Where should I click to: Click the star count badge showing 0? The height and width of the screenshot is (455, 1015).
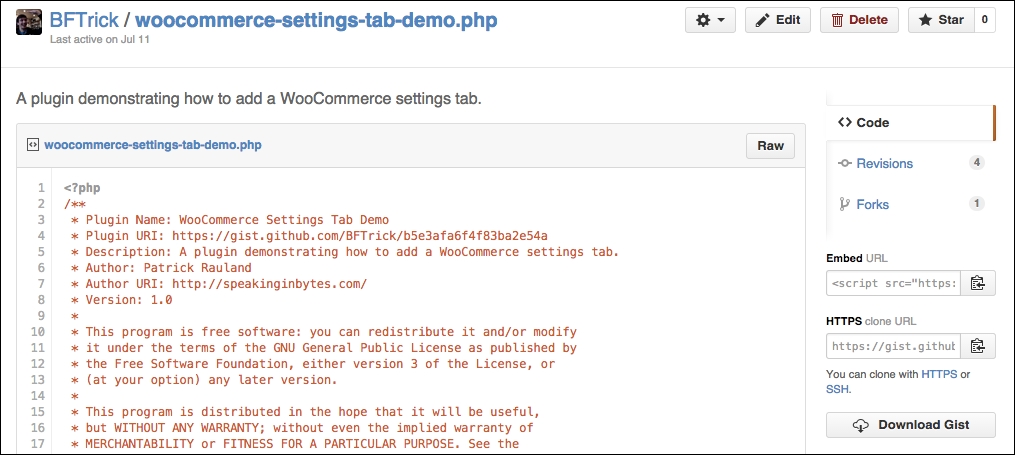coord(985,20)
